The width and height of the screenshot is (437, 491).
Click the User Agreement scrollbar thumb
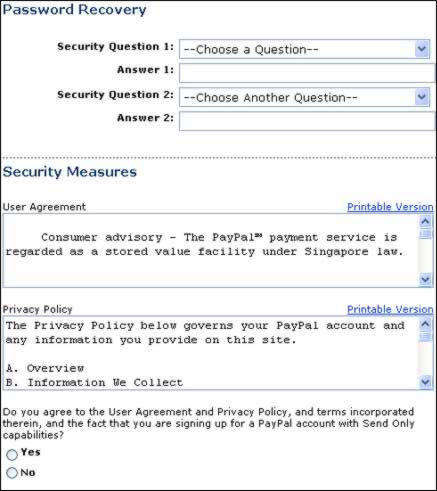(x=425, y=233)
